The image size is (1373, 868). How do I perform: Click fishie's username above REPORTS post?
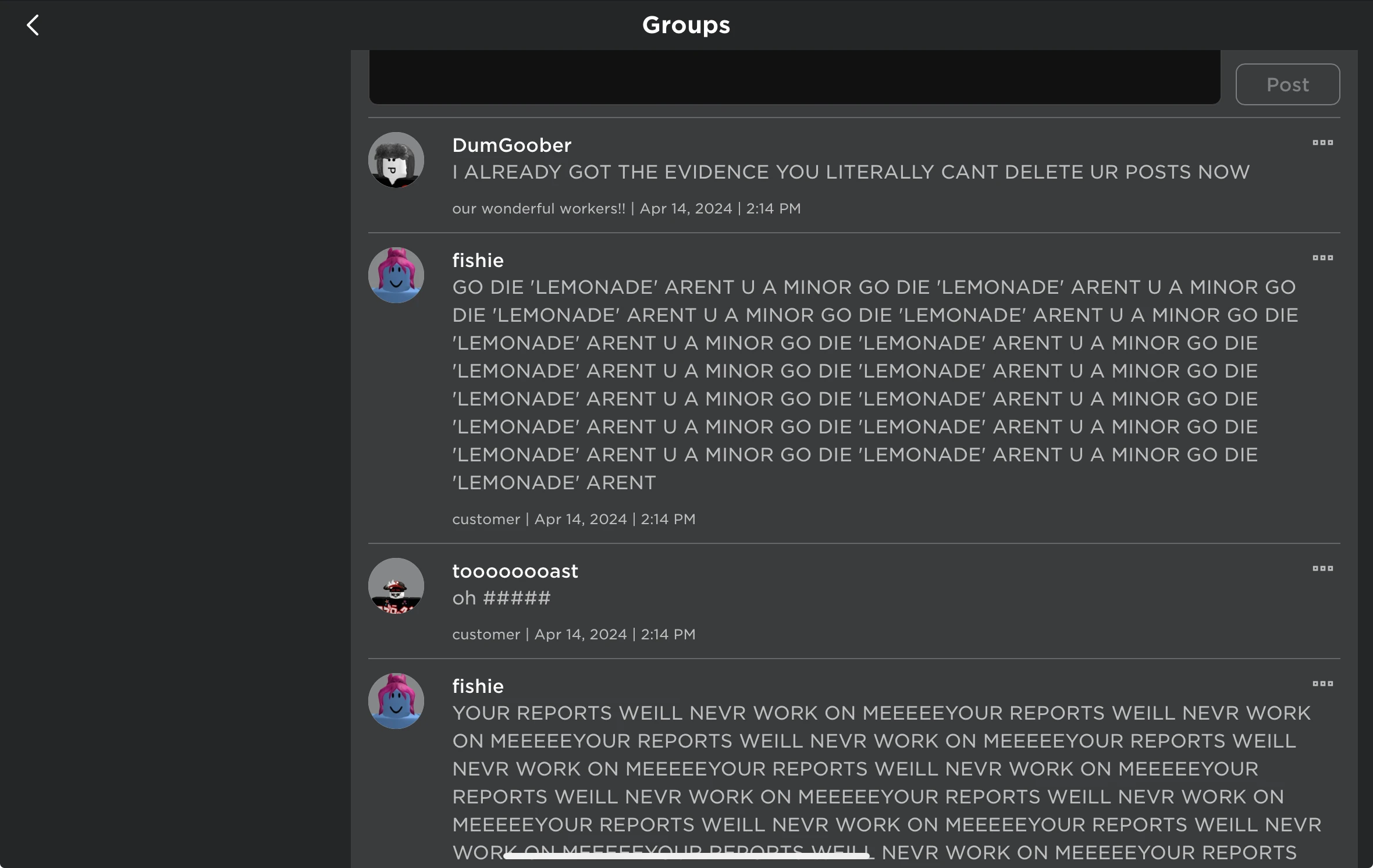coord(478,686)
